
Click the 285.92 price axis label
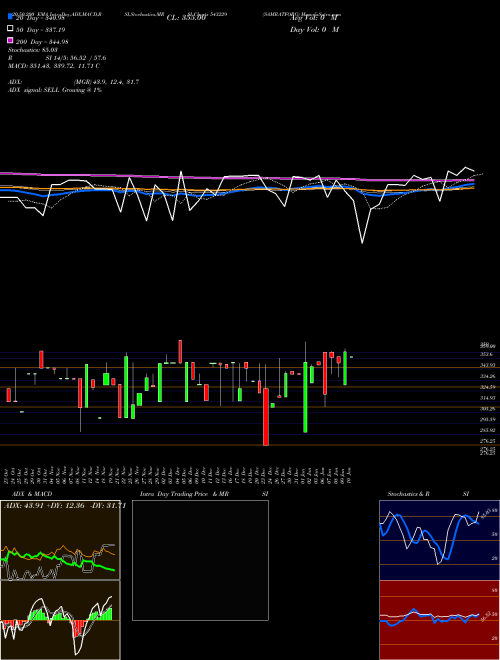(487, 430)
